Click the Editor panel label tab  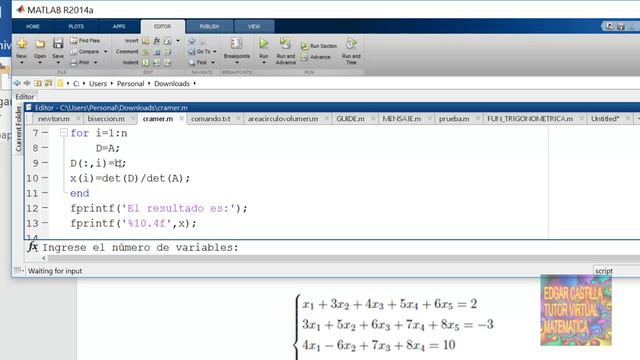coord(24,97)
